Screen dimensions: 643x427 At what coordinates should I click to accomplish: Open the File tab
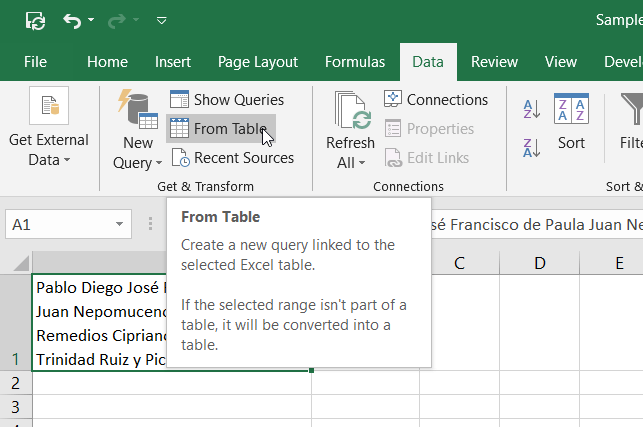pos(35,62)
